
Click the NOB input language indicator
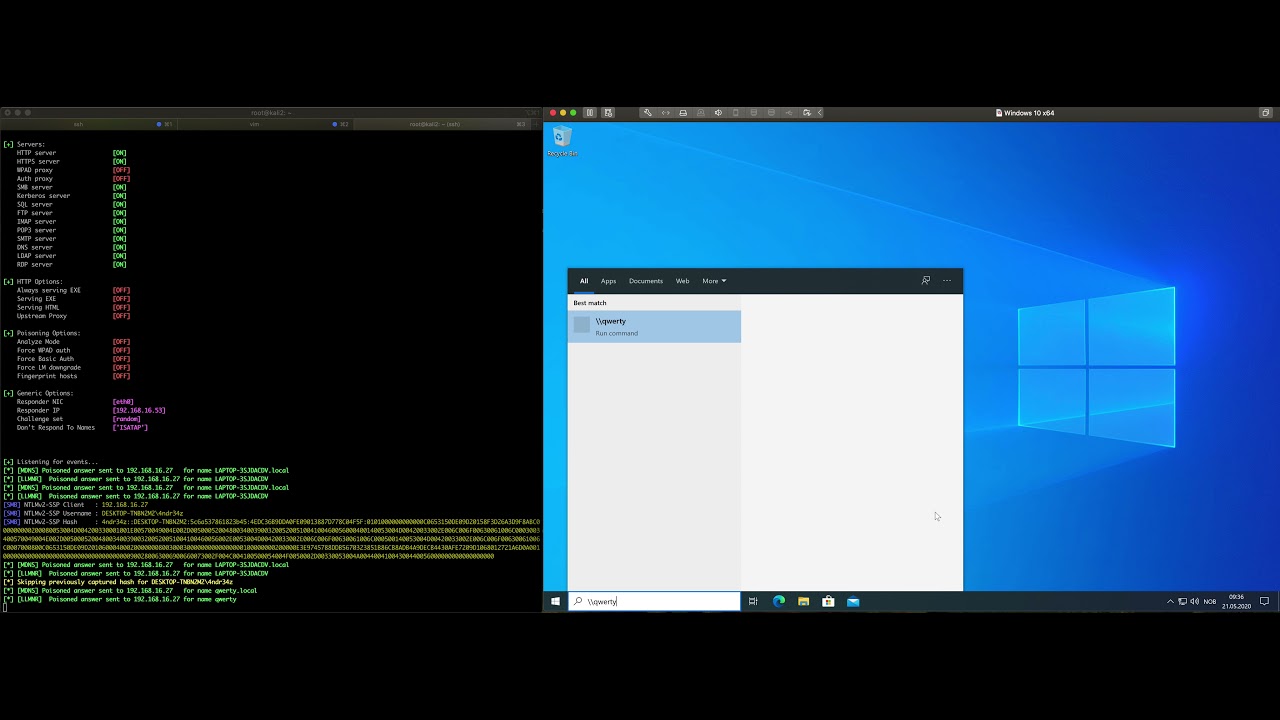click(1210, 601)
